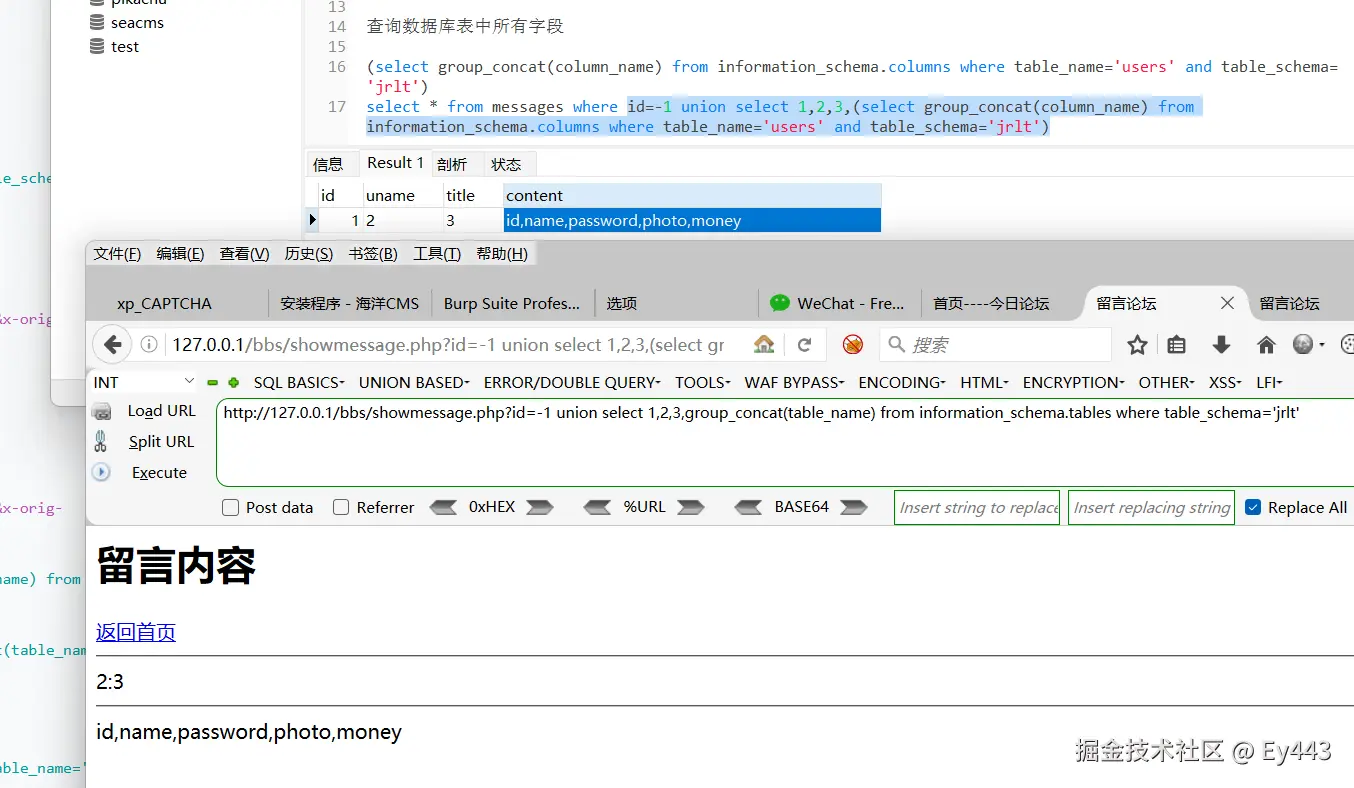Click right arrow after BASE64
The width and height of the screenshot is (1354, 788).
[x=853, y=507]
